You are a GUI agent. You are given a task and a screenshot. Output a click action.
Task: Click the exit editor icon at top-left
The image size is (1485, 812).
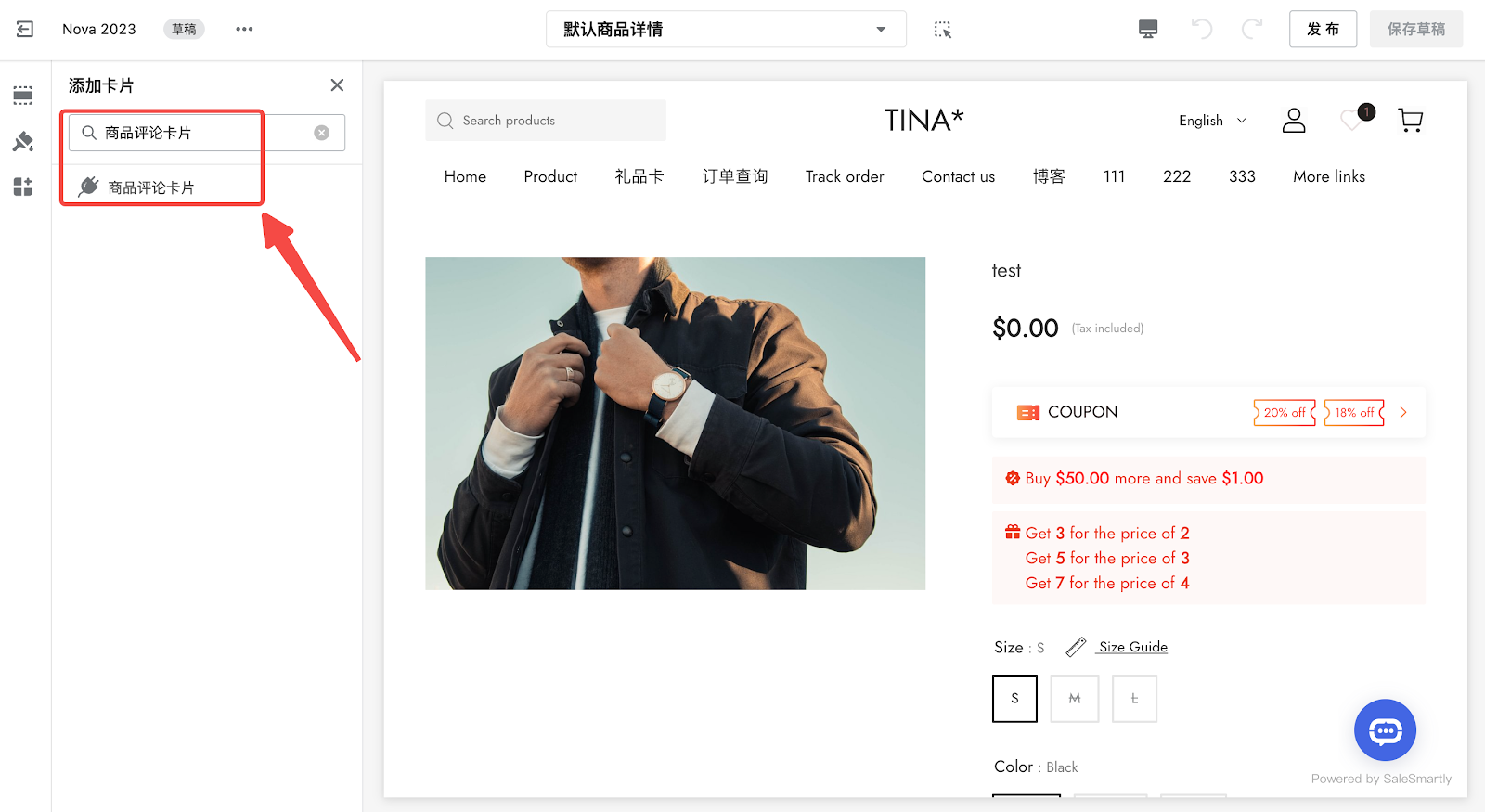(x=25, y=29)
